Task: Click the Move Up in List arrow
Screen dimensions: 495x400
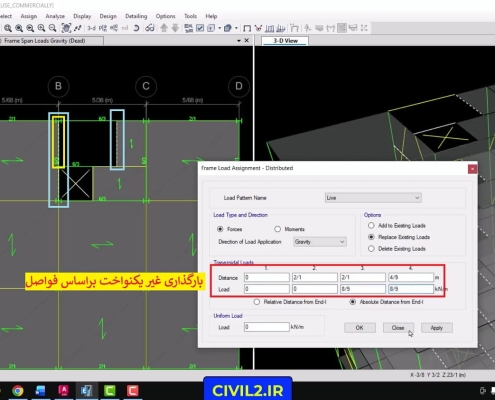Action: (x=164, y=28)
